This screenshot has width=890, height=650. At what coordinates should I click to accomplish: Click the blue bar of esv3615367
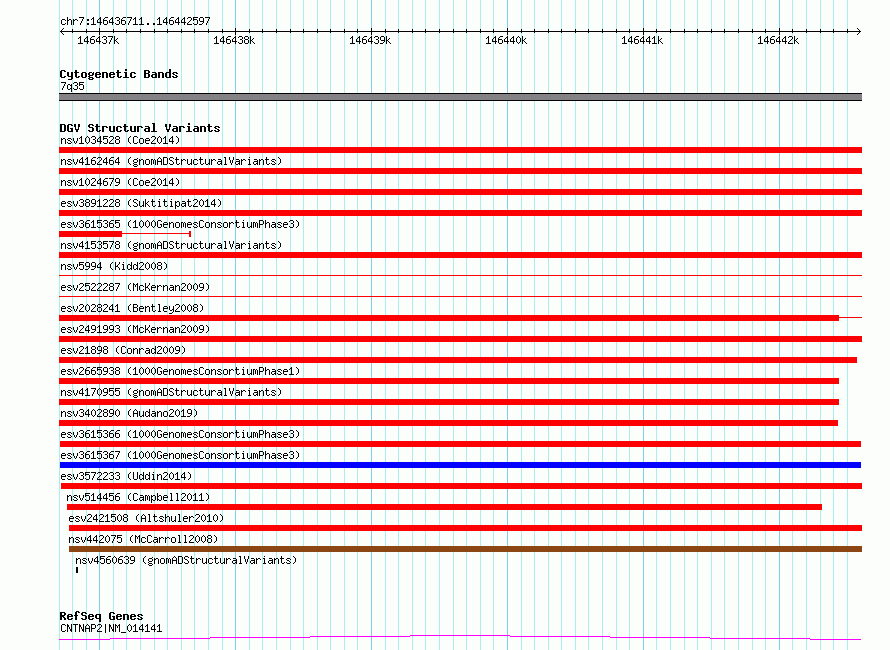click(460, 465)
